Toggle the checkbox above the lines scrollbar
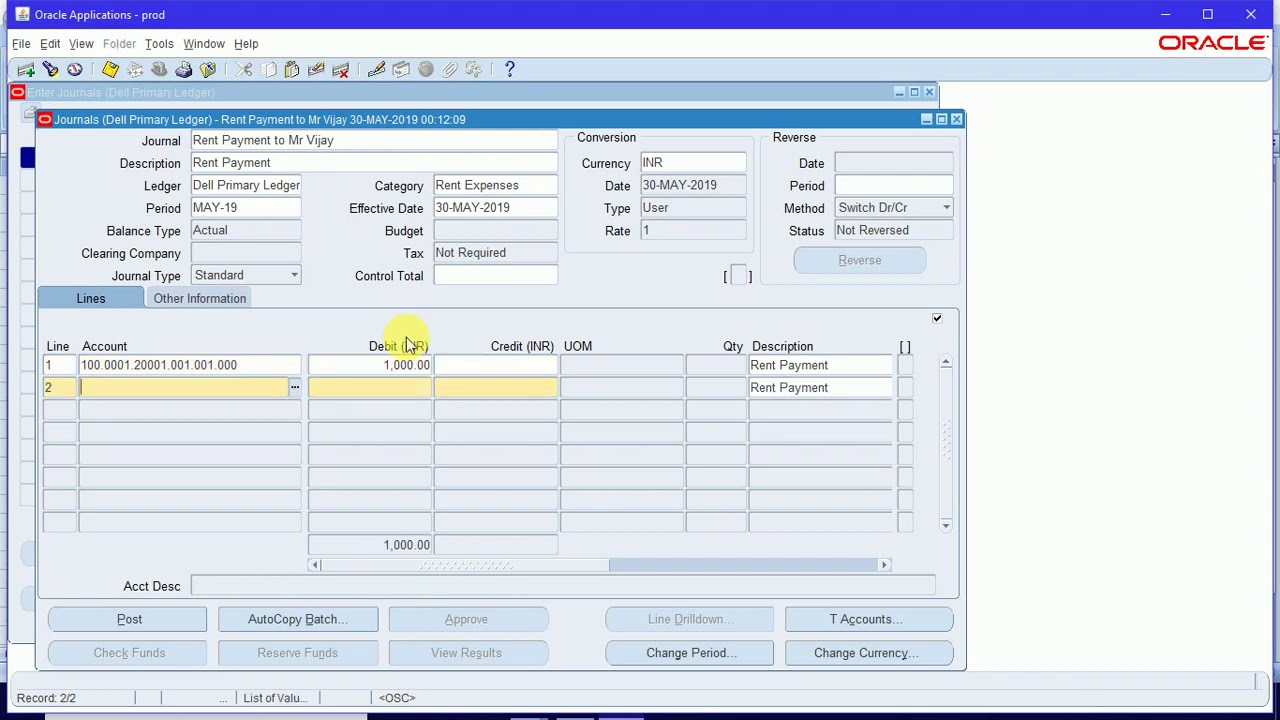Image resolution: width=1280 pixels, height=720 pixels. coord(937,318)
